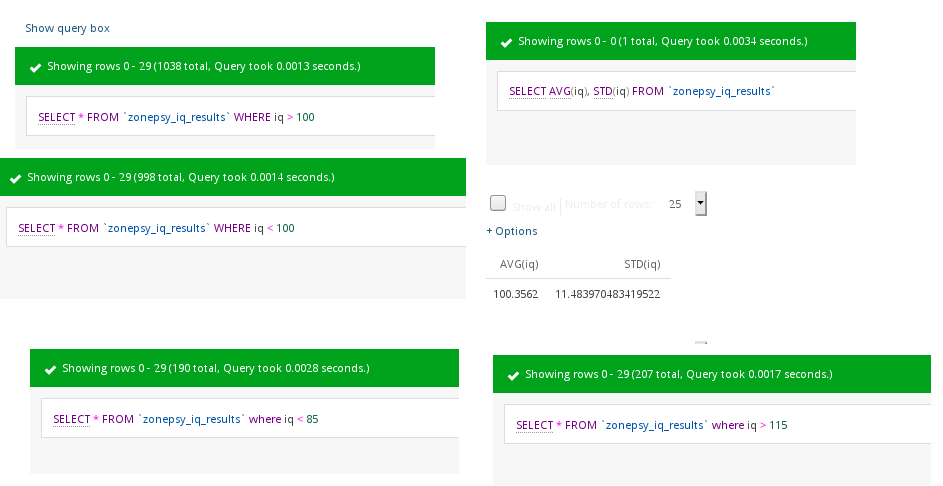Image resolution: width=943 pixels, height=486 pixels.
Task: Click checkmark icon in the 1 total banner
Action: (506, 42)
